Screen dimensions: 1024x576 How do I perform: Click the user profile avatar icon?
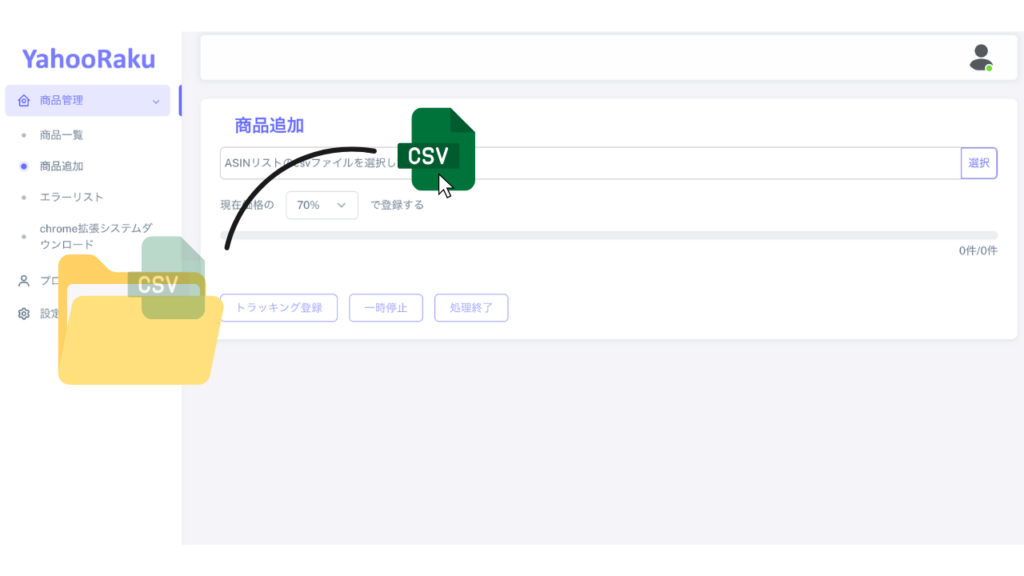coord(981,57)
